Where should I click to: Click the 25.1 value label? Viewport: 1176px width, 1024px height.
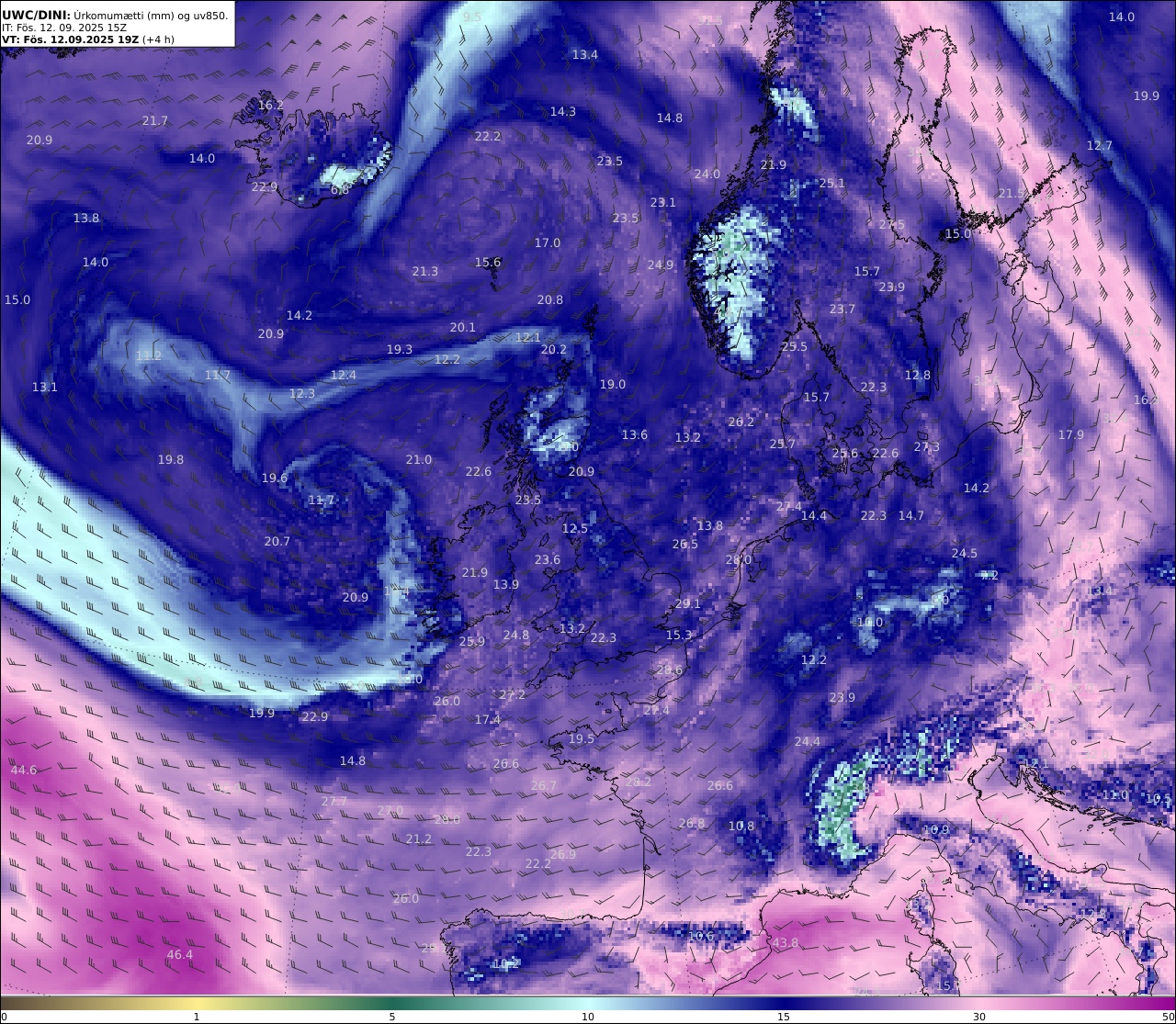point(832,184)
